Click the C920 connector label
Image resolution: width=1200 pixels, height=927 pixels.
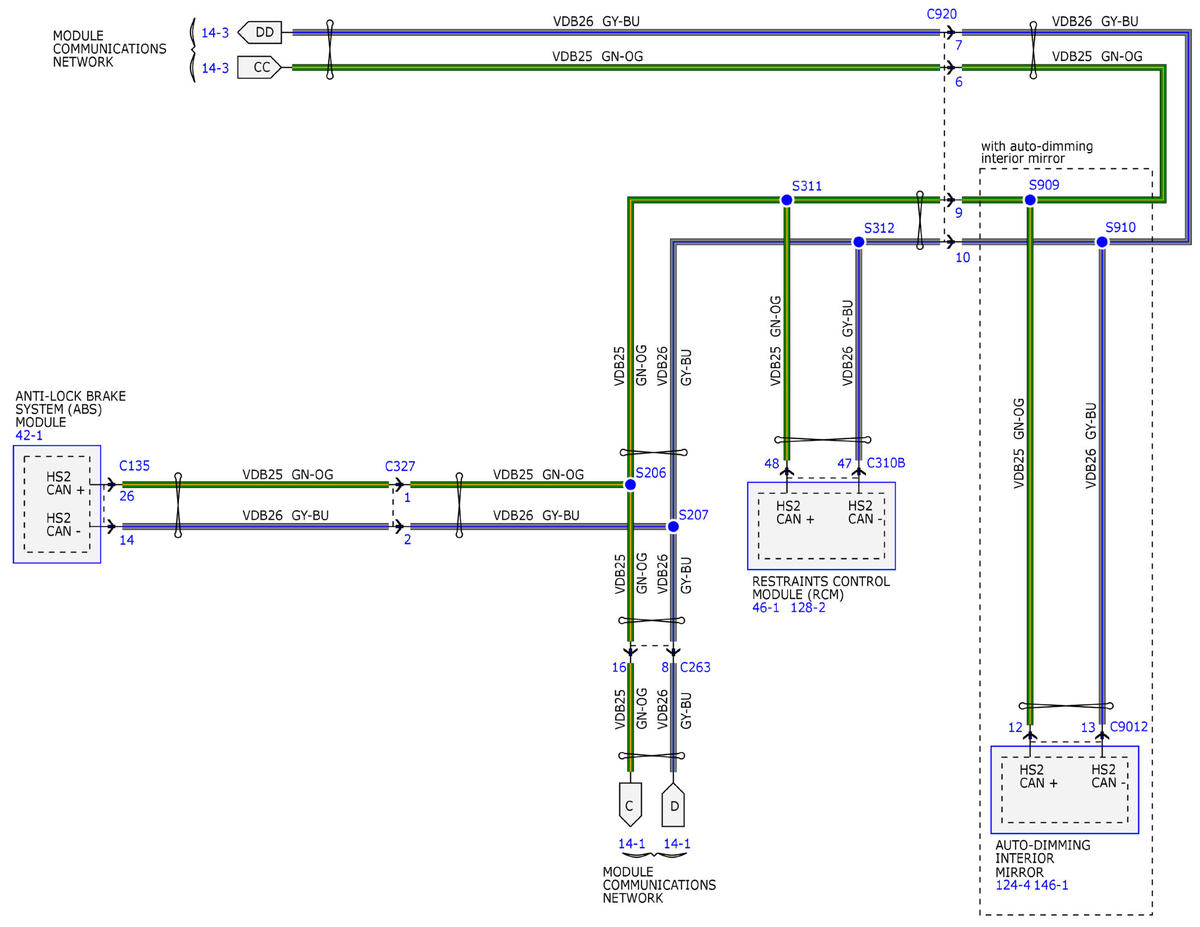coord(942,15)
